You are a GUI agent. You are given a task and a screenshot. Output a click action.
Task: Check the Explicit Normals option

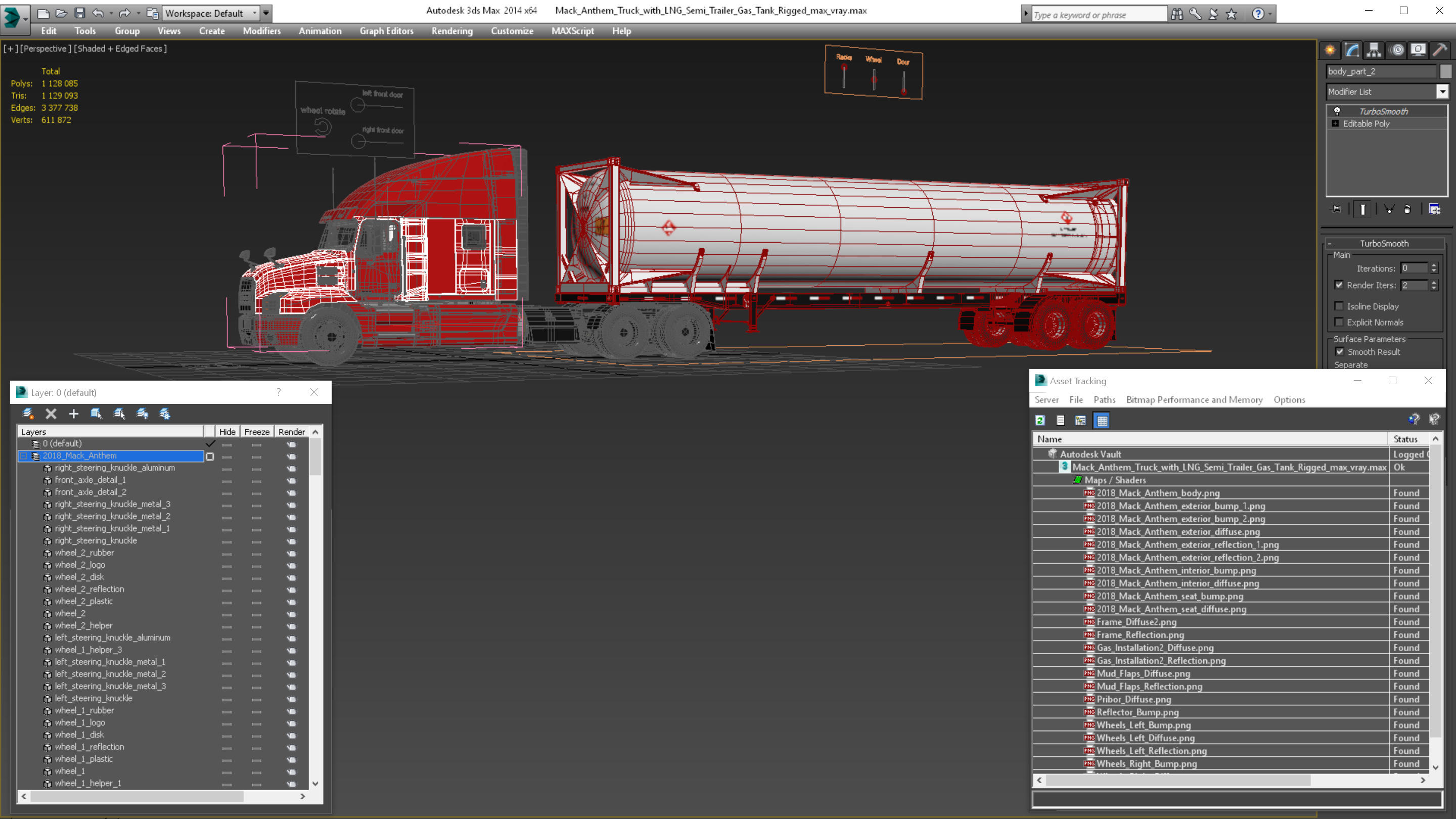point(1338,322)
